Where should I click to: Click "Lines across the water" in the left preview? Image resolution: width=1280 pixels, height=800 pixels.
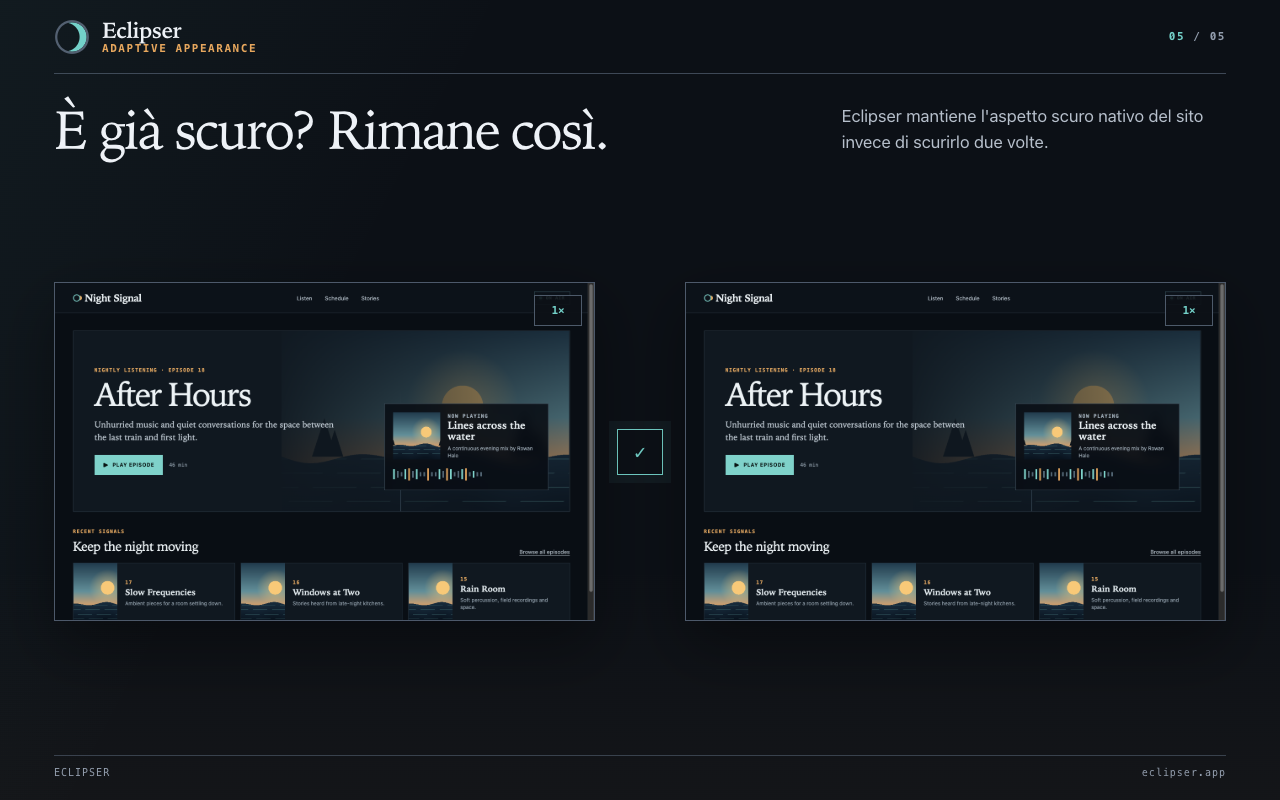(x=487, y=431)
